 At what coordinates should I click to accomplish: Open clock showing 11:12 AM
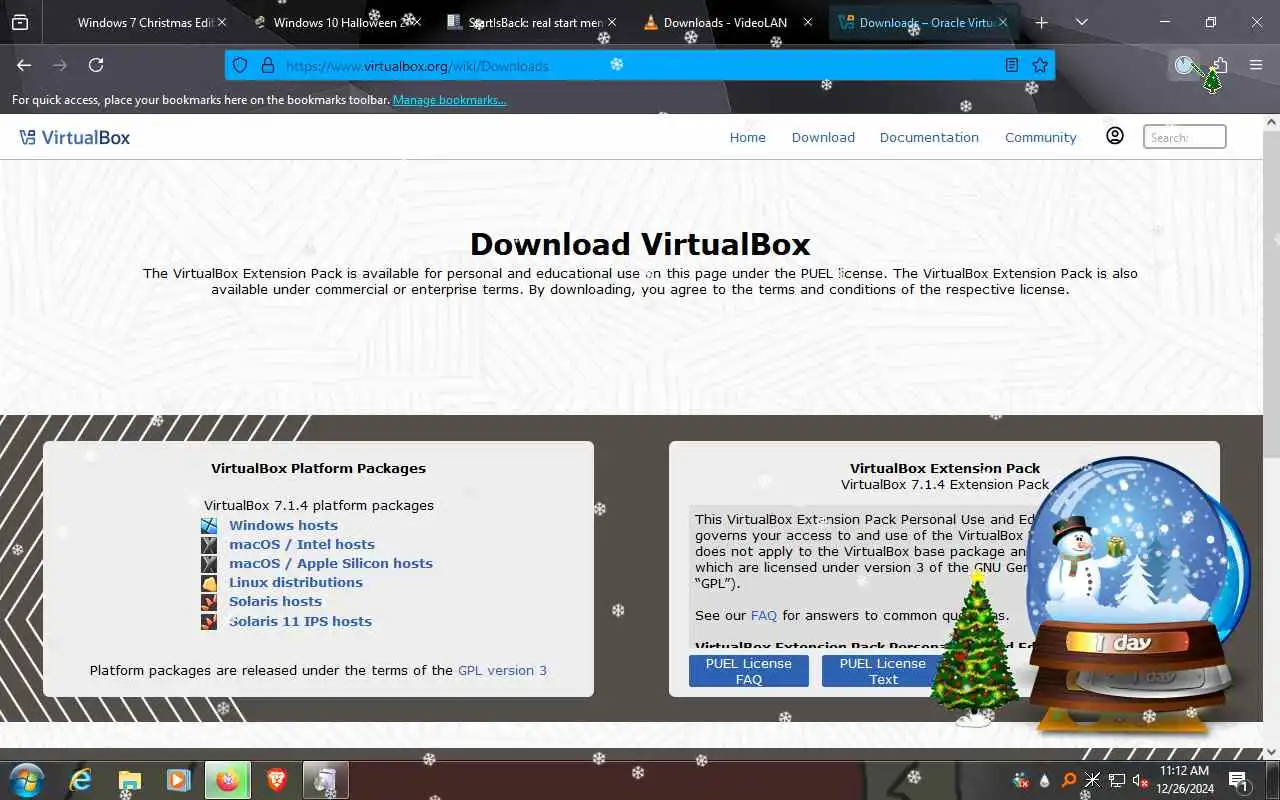pos(1186,780)
